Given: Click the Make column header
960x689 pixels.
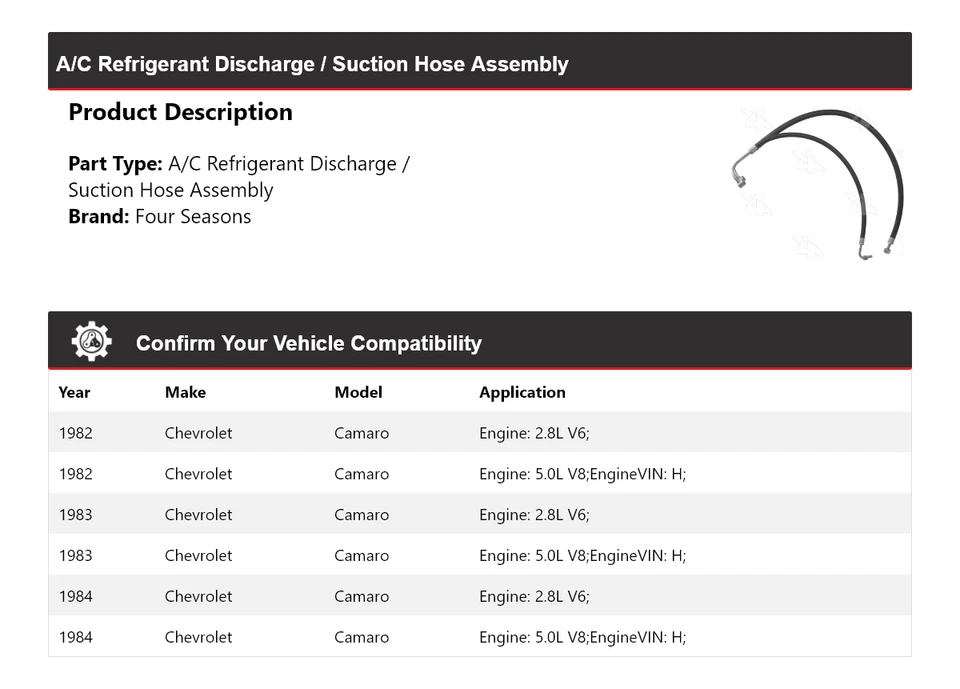Looking at the screenshot, I should click(185, 392).
